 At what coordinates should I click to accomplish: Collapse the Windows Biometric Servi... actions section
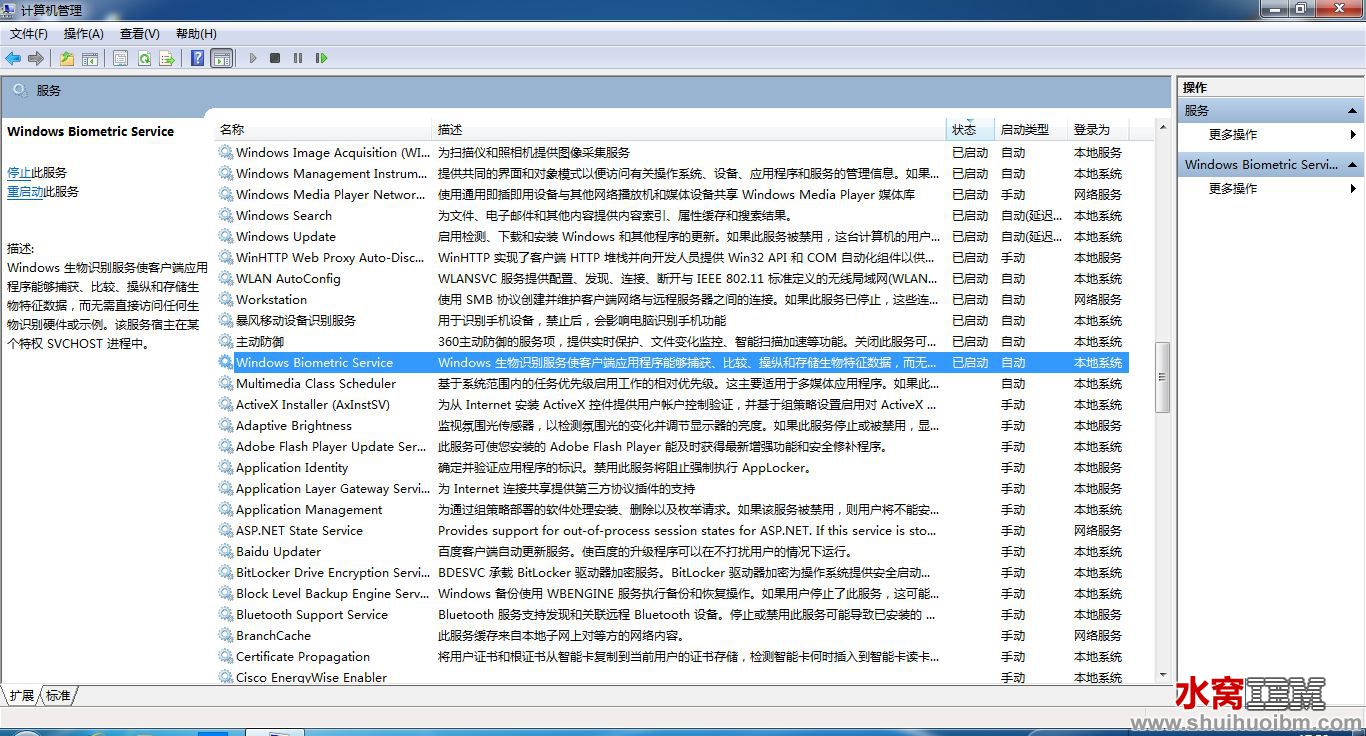(1352, 165)
